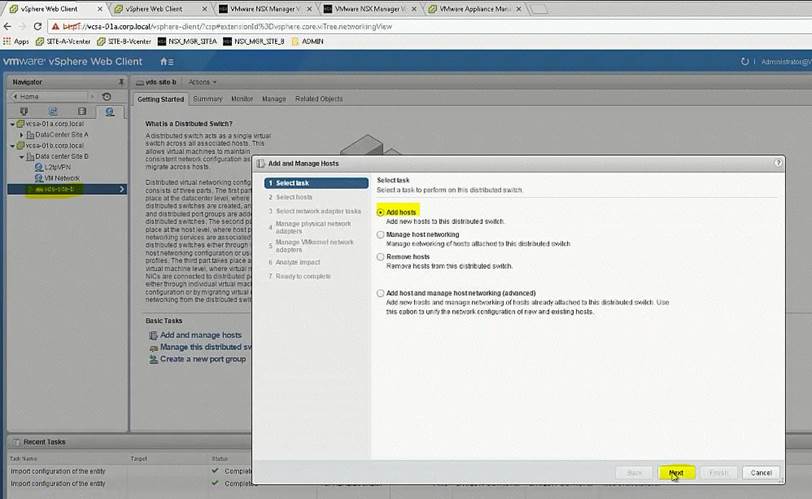Expand the DataCenter Site A tree node
The image size is (812, 499).
click(22, 134)
